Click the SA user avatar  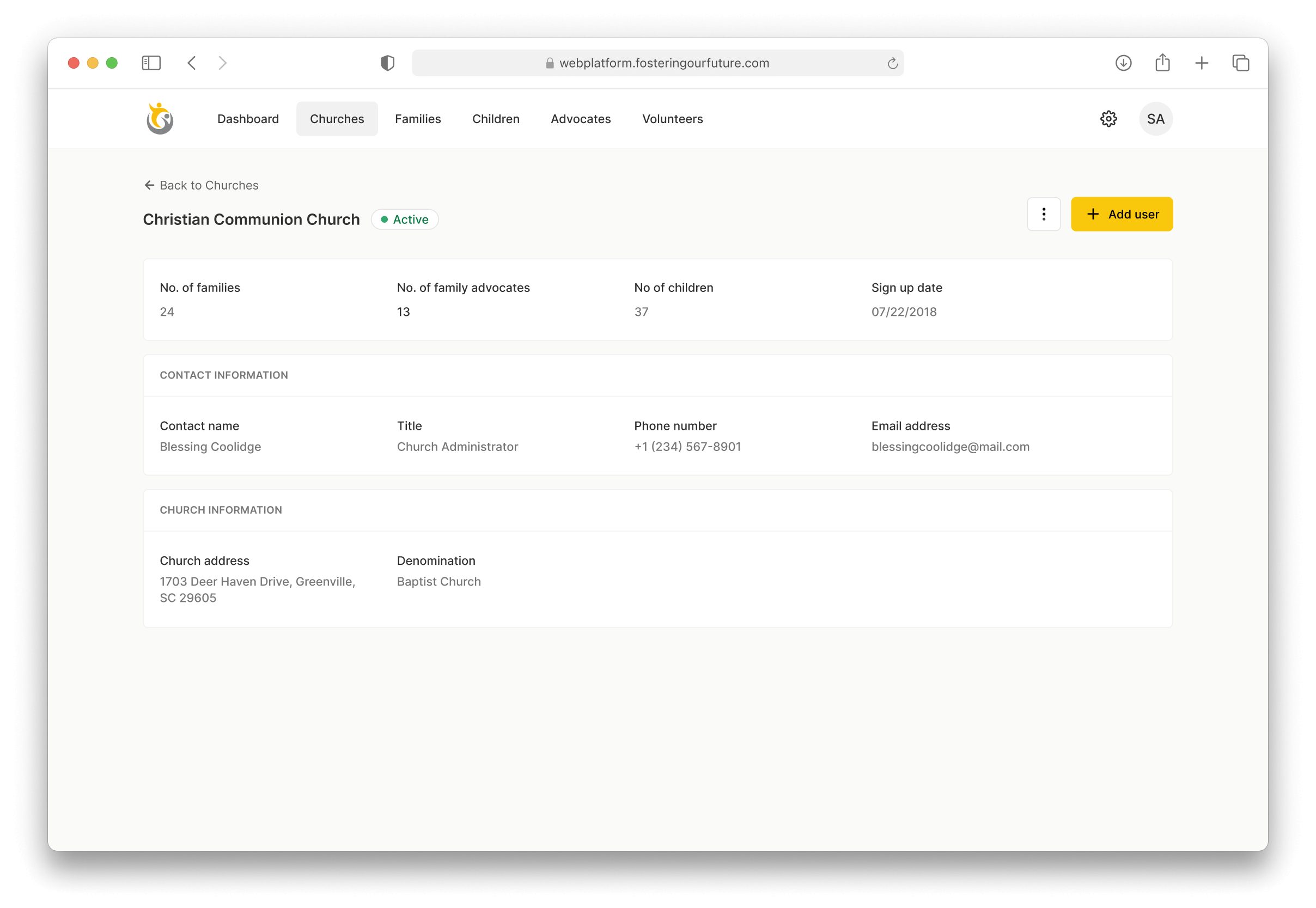point(1155,119)
